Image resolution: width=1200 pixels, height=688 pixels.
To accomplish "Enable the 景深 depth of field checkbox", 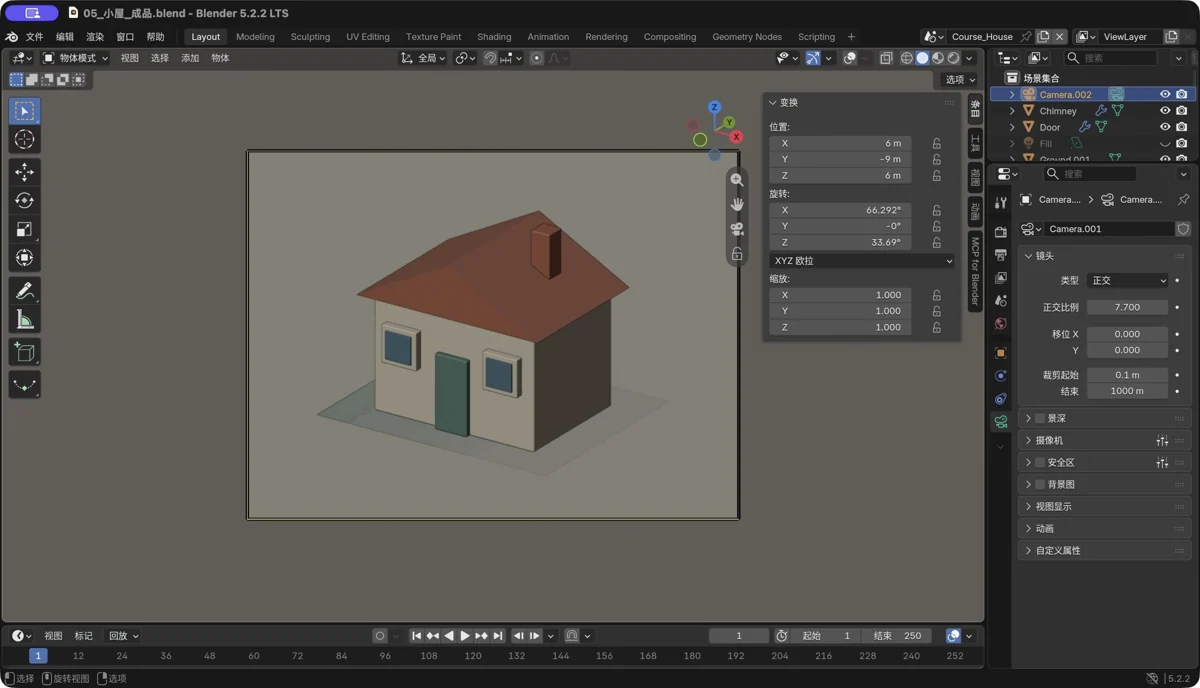I will (1040, 418).
